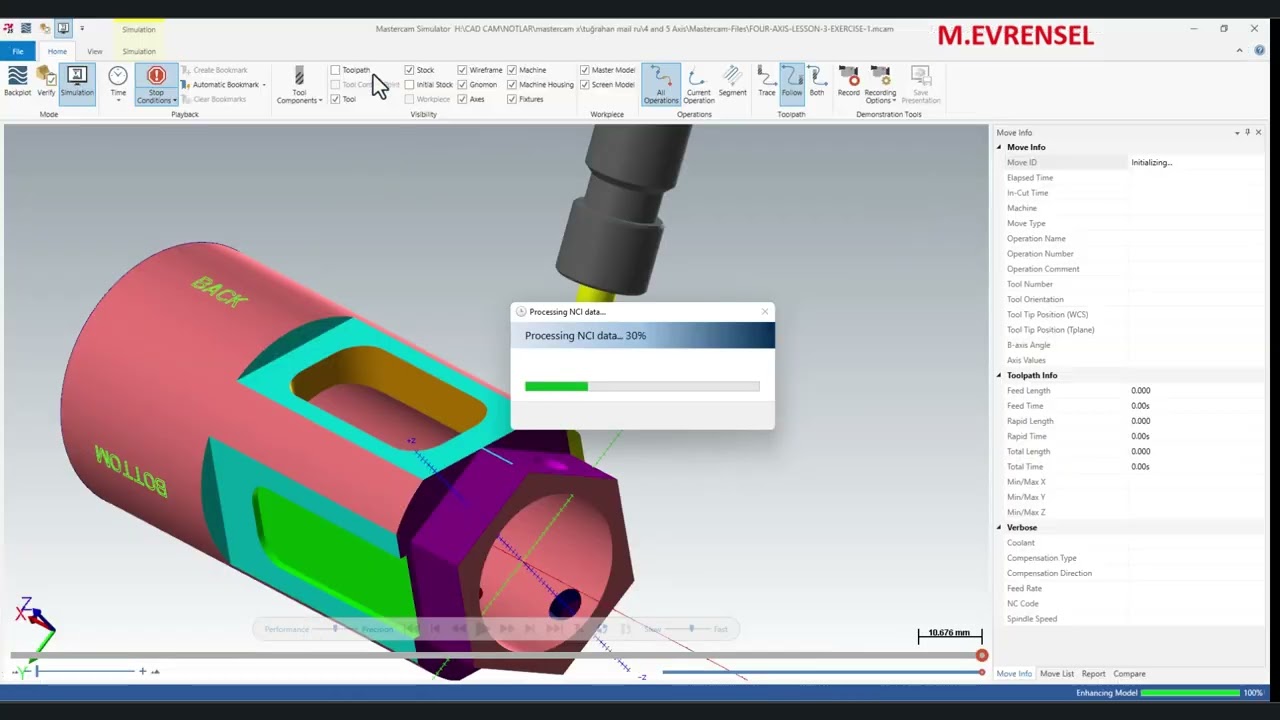Image resolution: width=1280 pixels, height=720 pixels.
Task: Enable the Toolpath visibility checkbox
Action: [335, 70]
